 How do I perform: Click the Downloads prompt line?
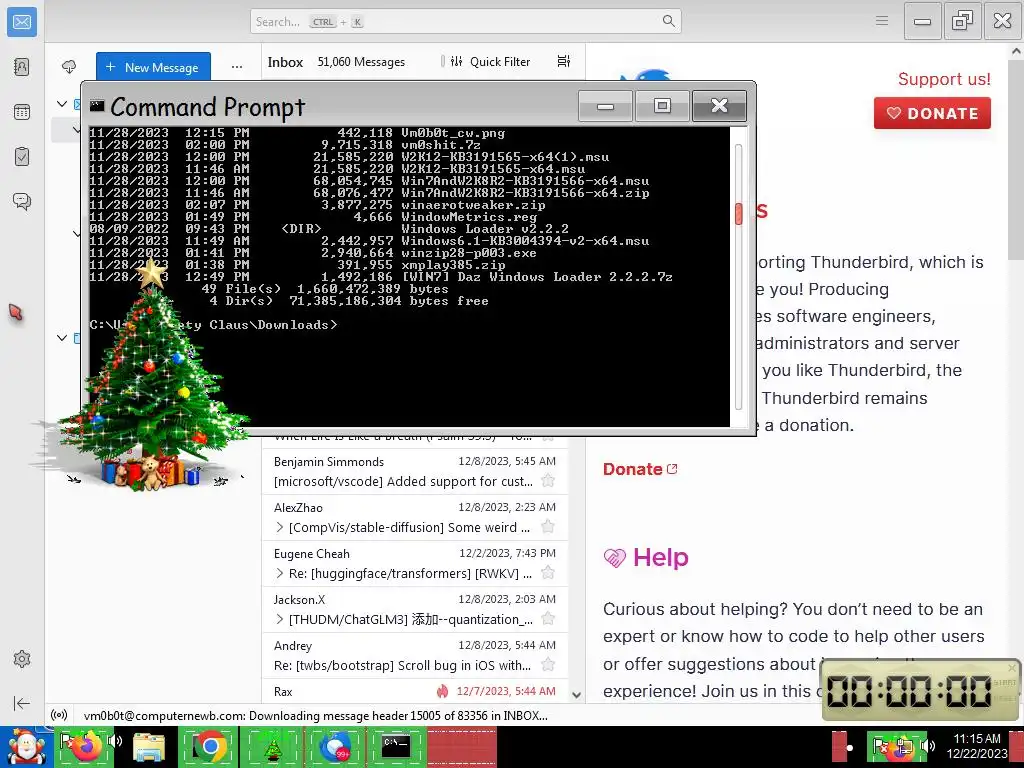tap(214, 325)
